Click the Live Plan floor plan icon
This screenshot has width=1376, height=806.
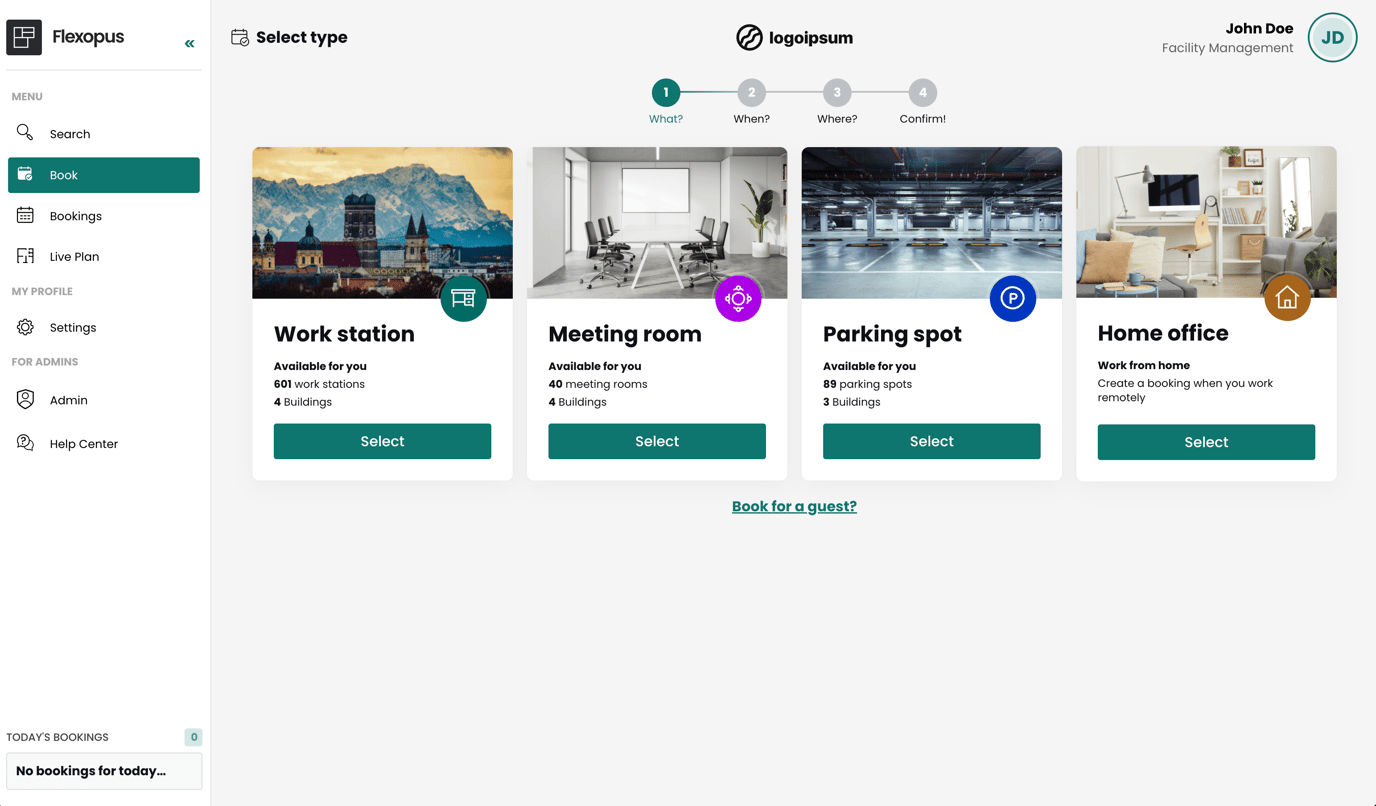pos(25,256)
